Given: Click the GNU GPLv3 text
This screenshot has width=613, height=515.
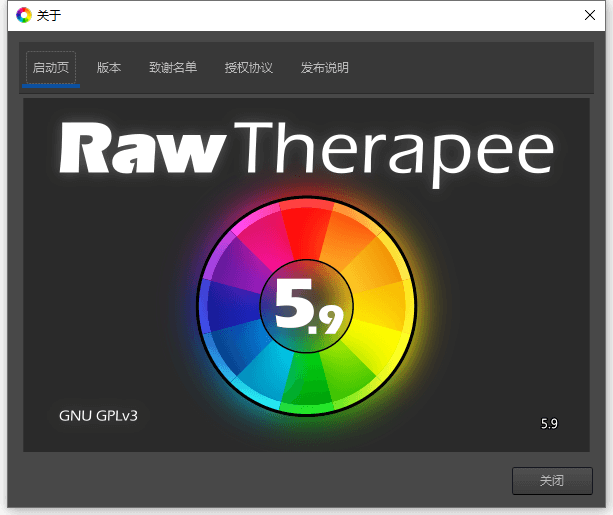Looking at the screenshot, I should 98,416.
